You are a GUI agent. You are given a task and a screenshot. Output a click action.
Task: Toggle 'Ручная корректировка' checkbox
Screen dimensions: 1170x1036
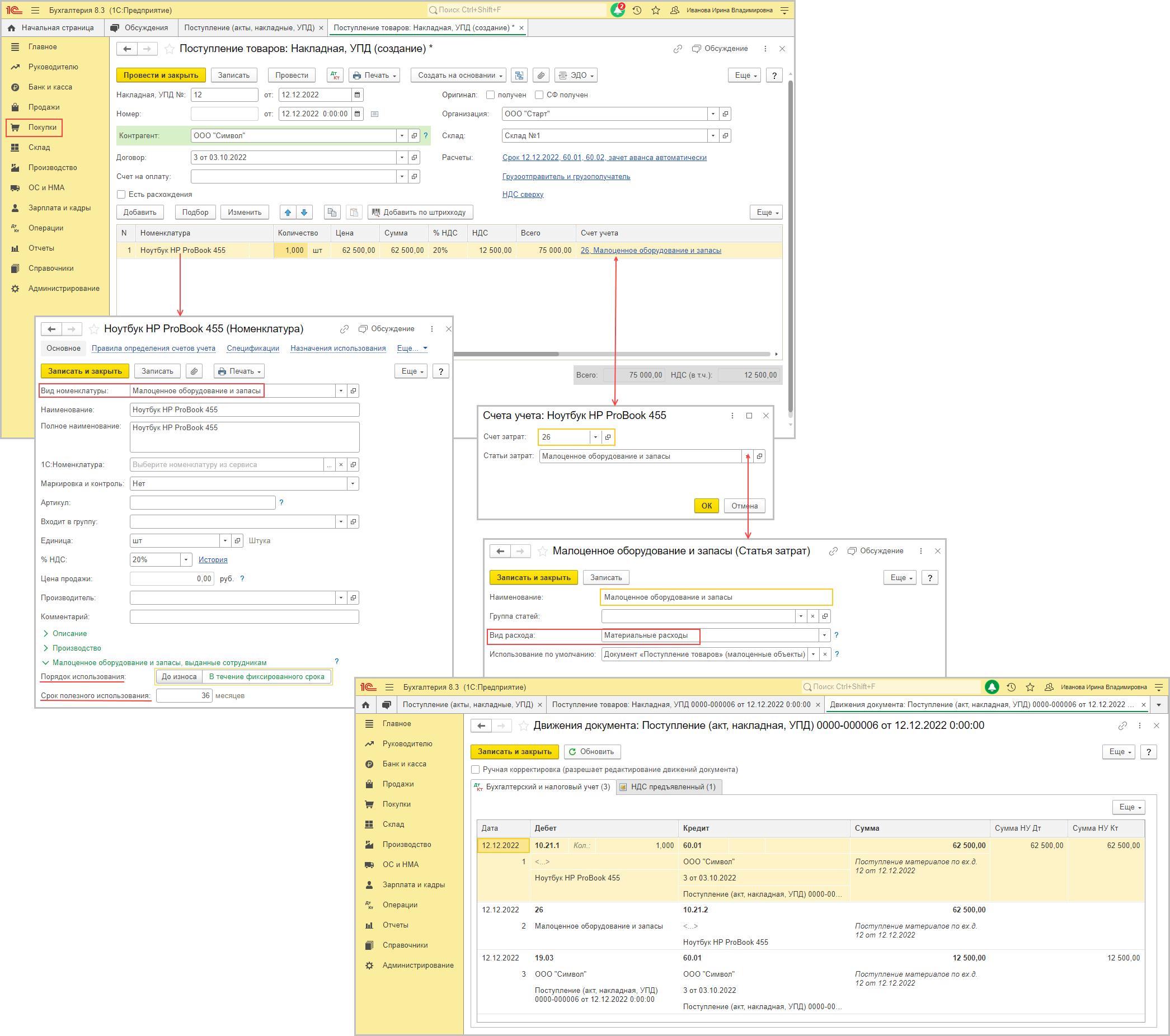point(475,769)
